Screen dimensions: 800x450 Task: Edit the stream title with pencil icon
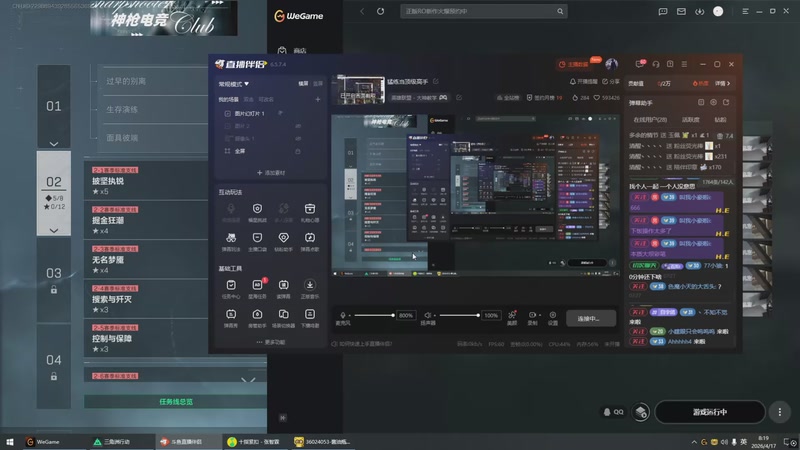(436, 81)
